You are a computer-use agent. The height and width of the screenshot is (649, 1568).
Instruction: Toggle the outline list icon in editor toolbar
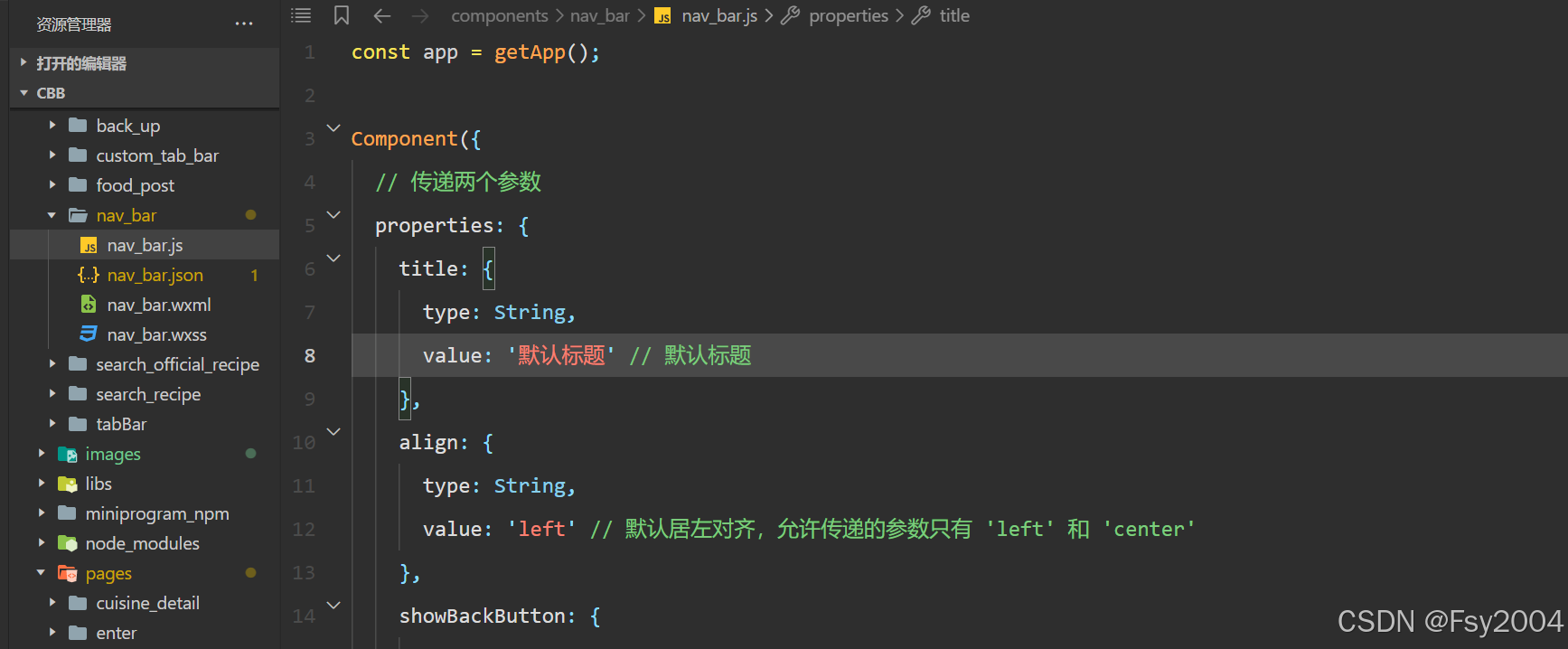coord(301,15)
